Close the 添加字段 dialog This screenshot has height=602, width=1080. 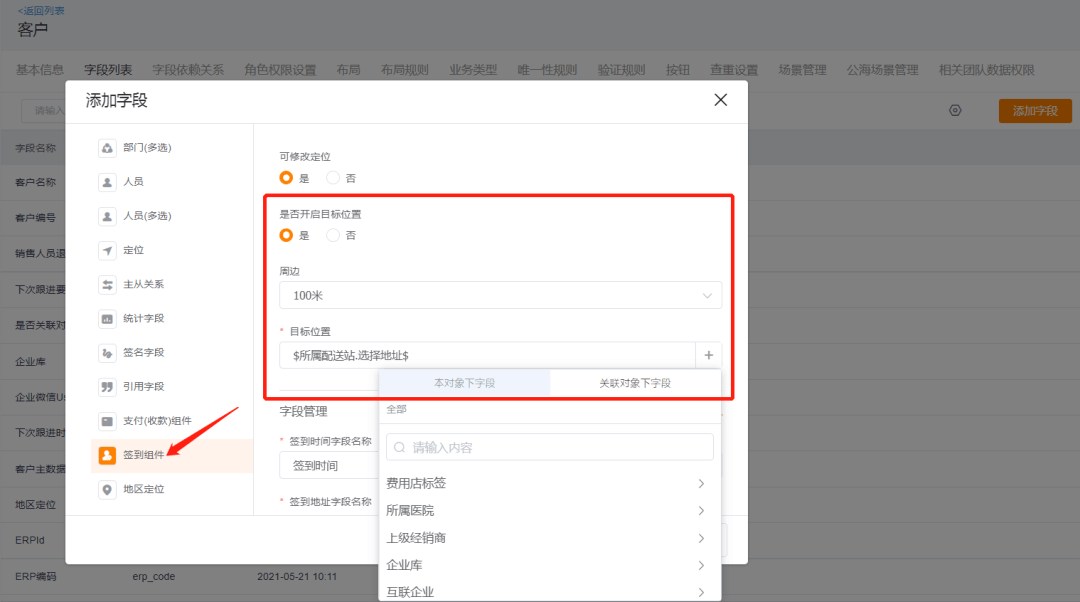click(720, 100)
